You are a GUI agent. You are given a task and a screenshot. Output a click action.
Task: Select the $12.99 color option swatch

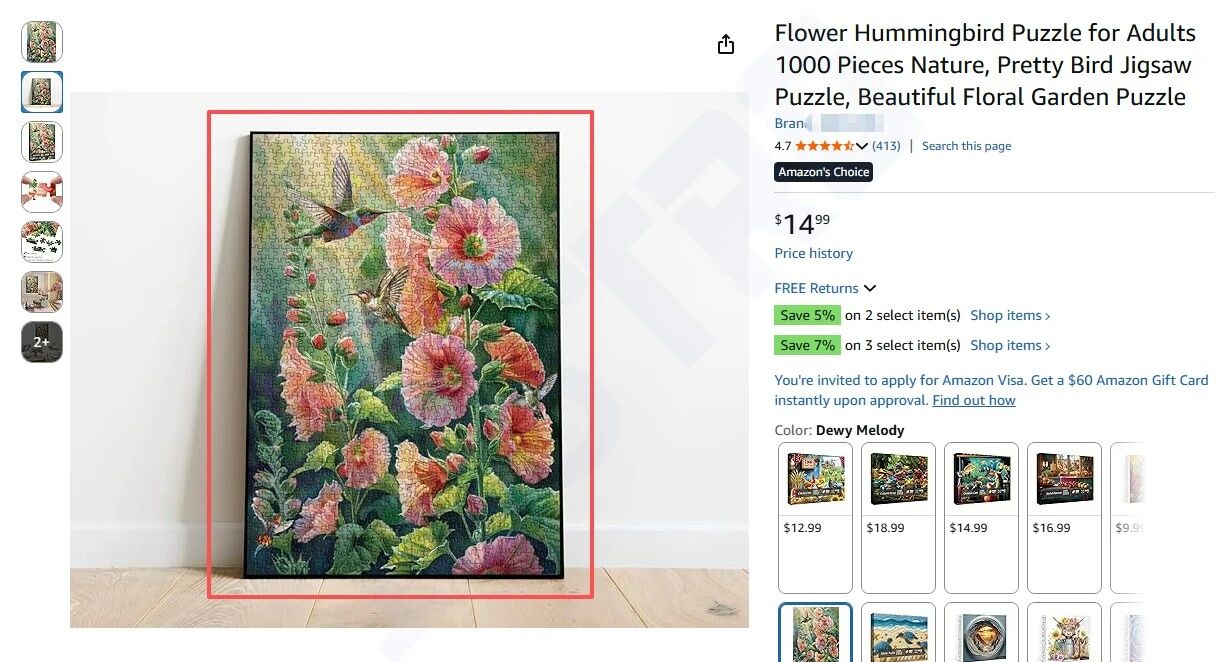pos(815,517)
